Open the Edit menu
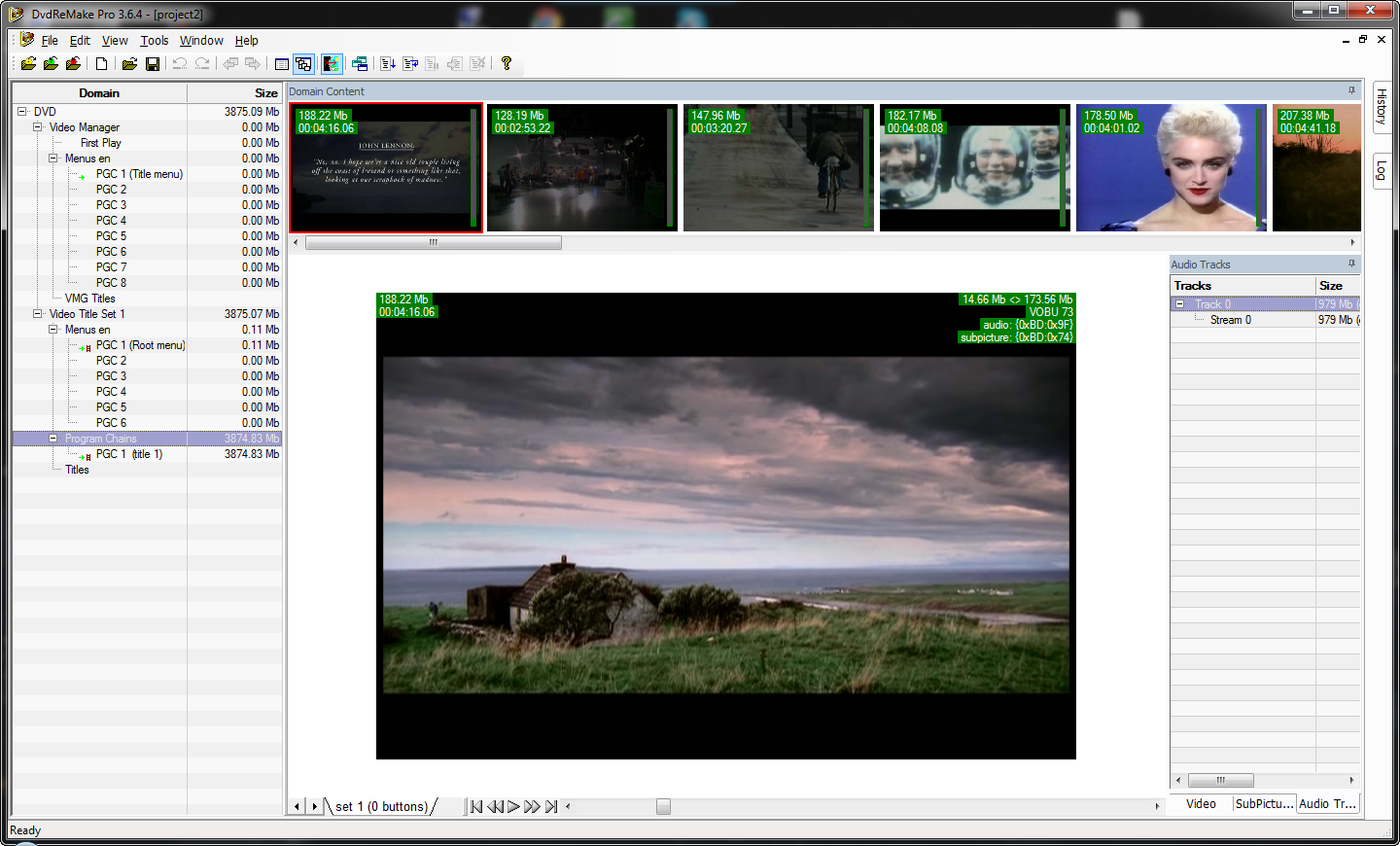Screen dimensions: 1400x846 coord(80,41)
